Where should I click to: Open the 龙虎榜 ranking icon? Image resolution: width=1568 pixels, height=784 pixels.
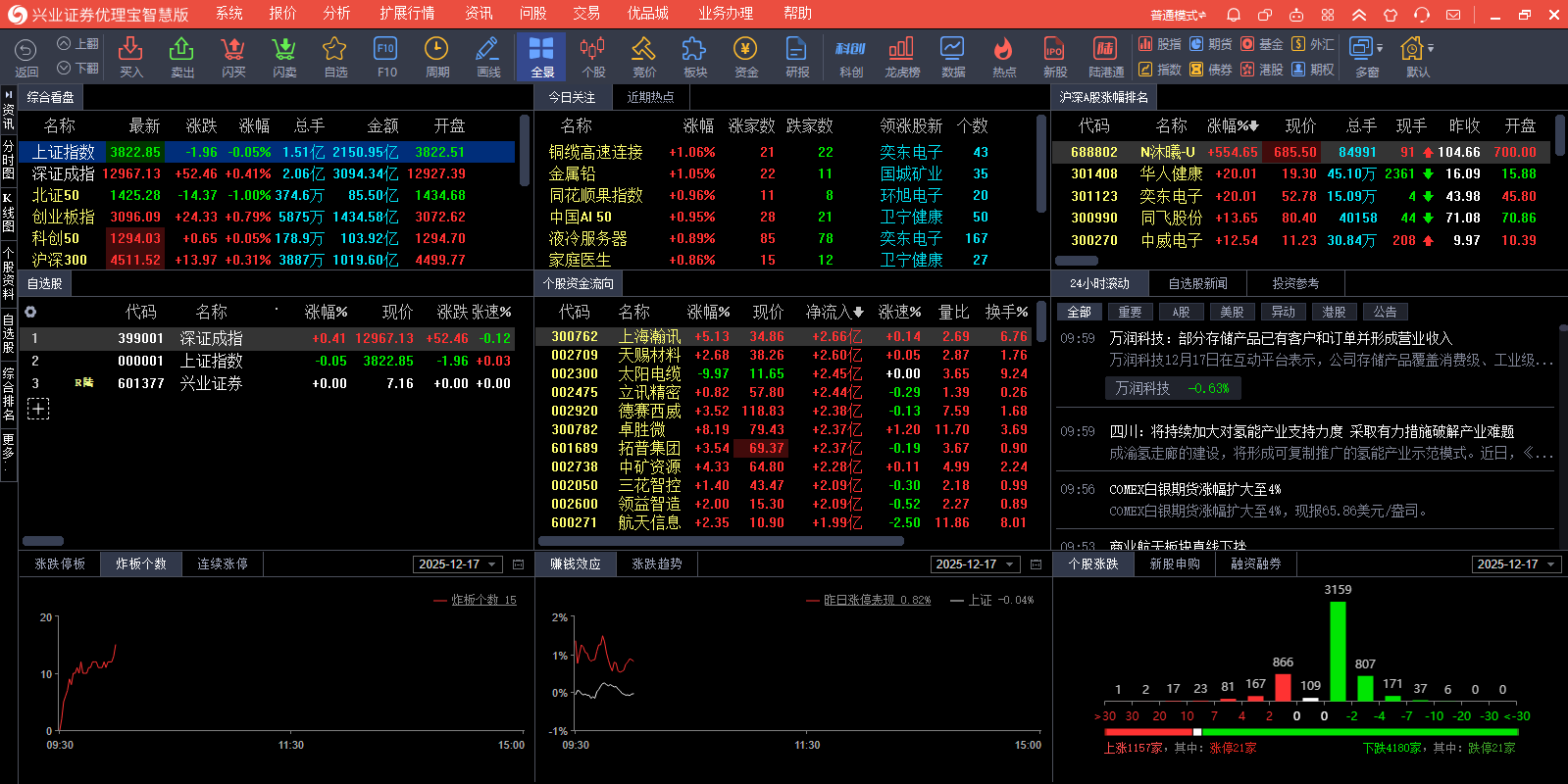[901, 56]
